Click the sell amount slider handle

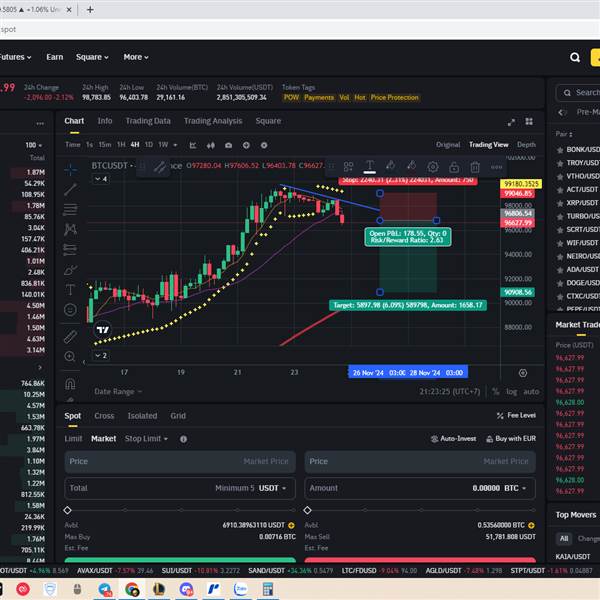(x=307, y=510)
